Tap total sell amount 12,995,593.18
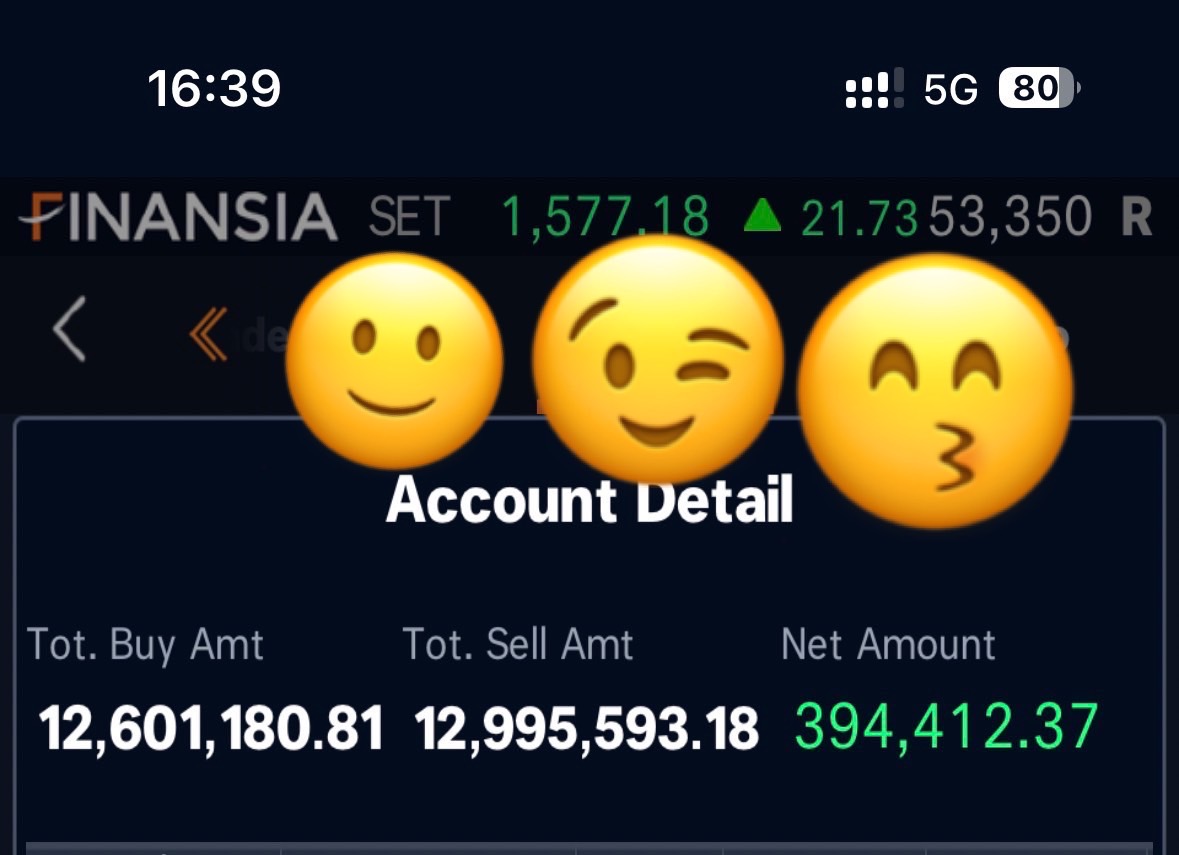The width and height of the screenshot is (1179, 855). (586, 728)
